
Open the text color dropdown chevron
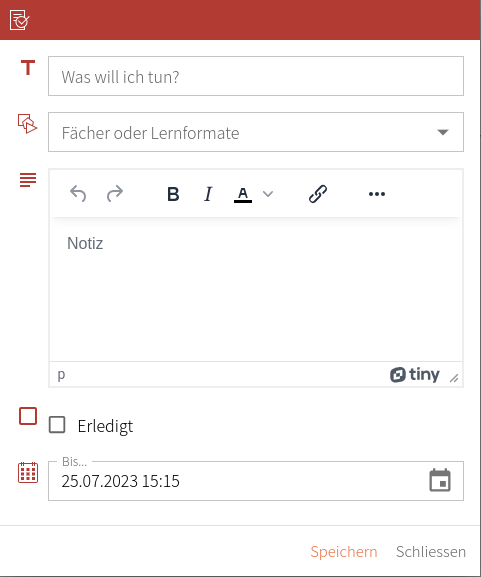tap(268, 194)
